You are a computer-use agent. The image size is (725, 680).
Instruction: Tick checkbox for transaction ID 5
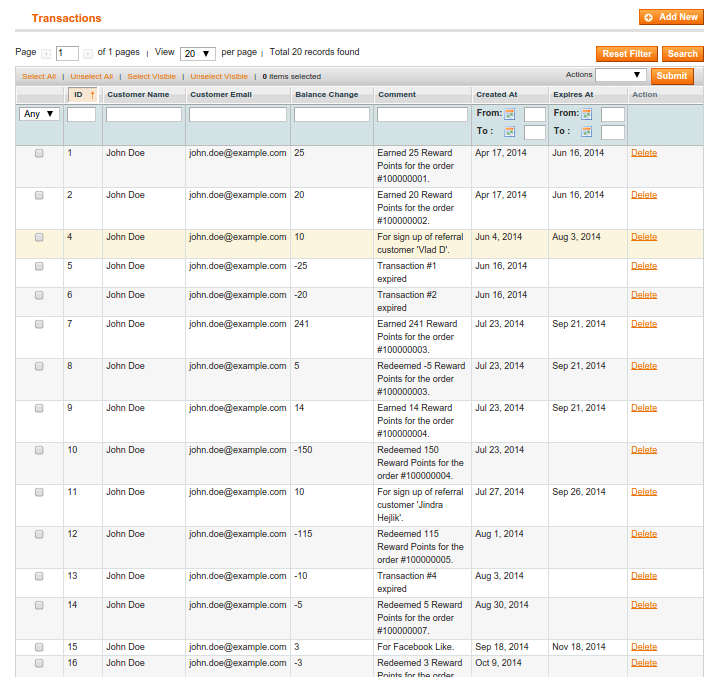(39, 266)
